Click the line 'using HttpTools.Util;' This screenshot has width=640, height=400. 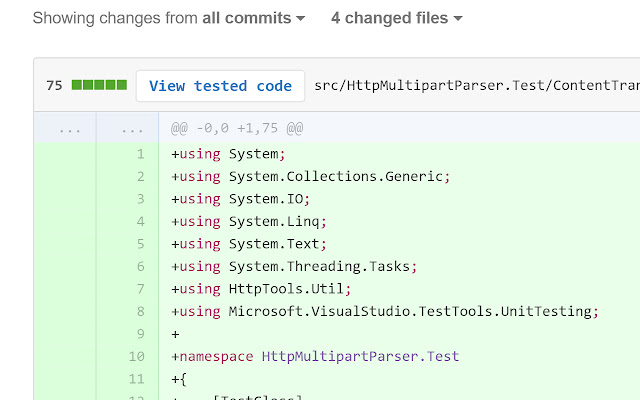point(261,289)
